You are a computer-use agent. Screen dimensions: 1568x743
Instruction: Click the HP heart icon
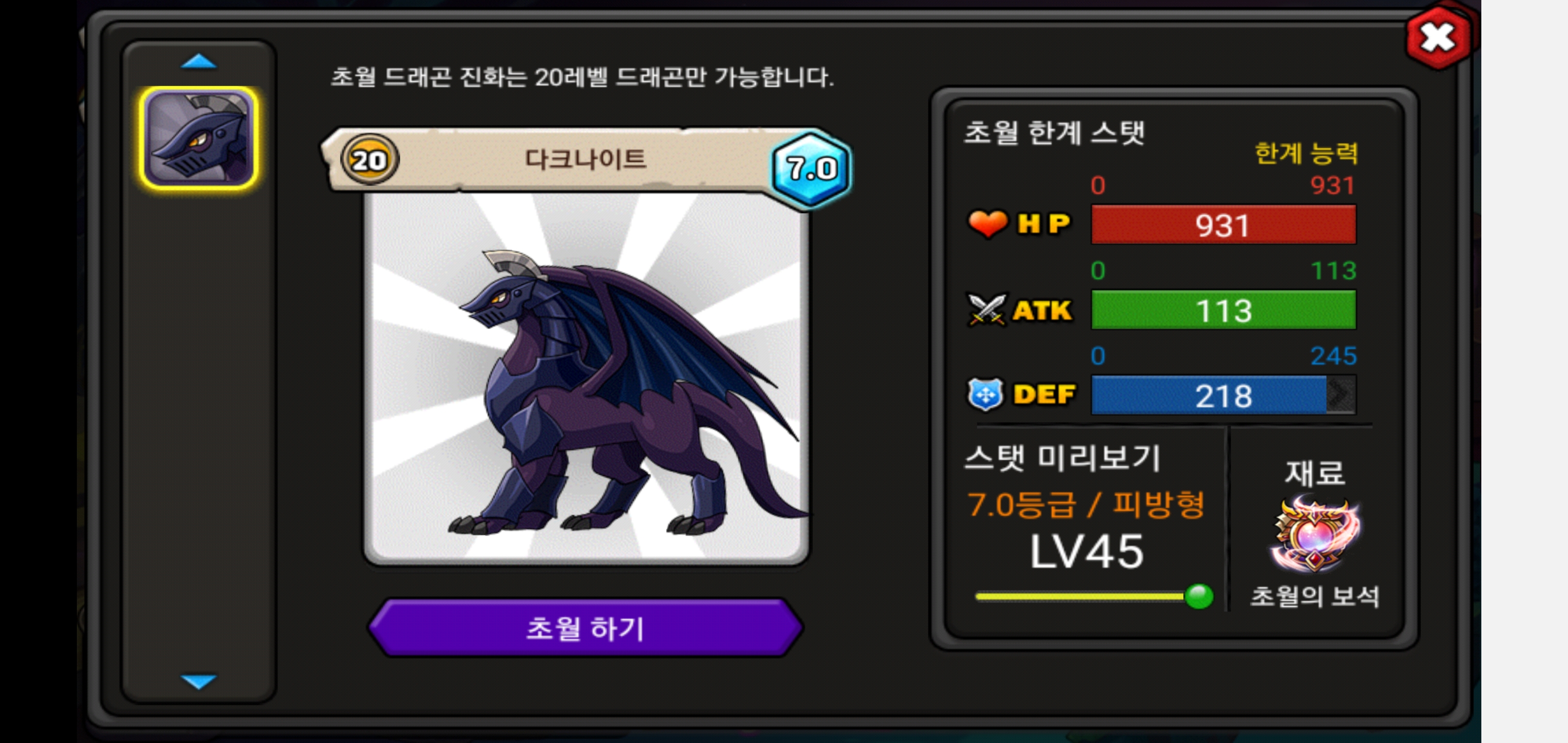987,223
